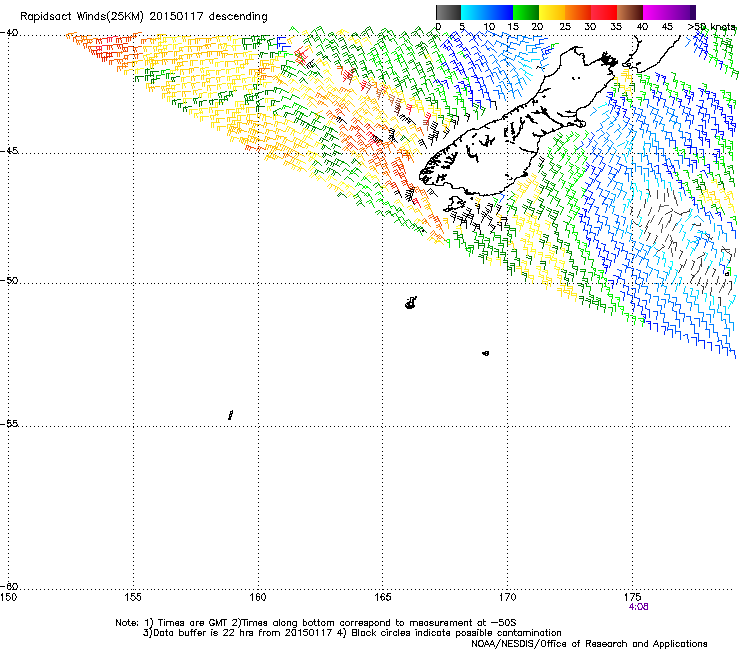The image size is (740, 650).
Task: Click the yellow 20-25 knots legend swatch
Action: point(552,12)
